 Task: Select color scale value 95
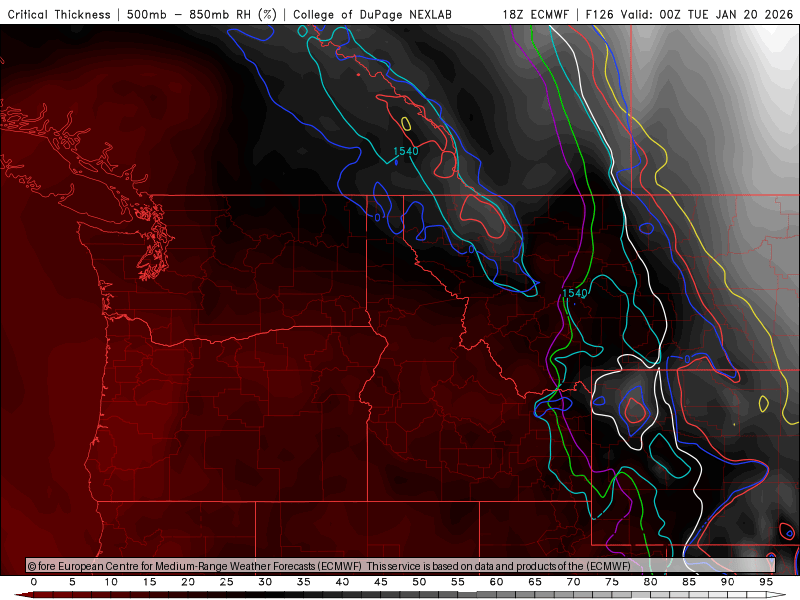[766, 582]
